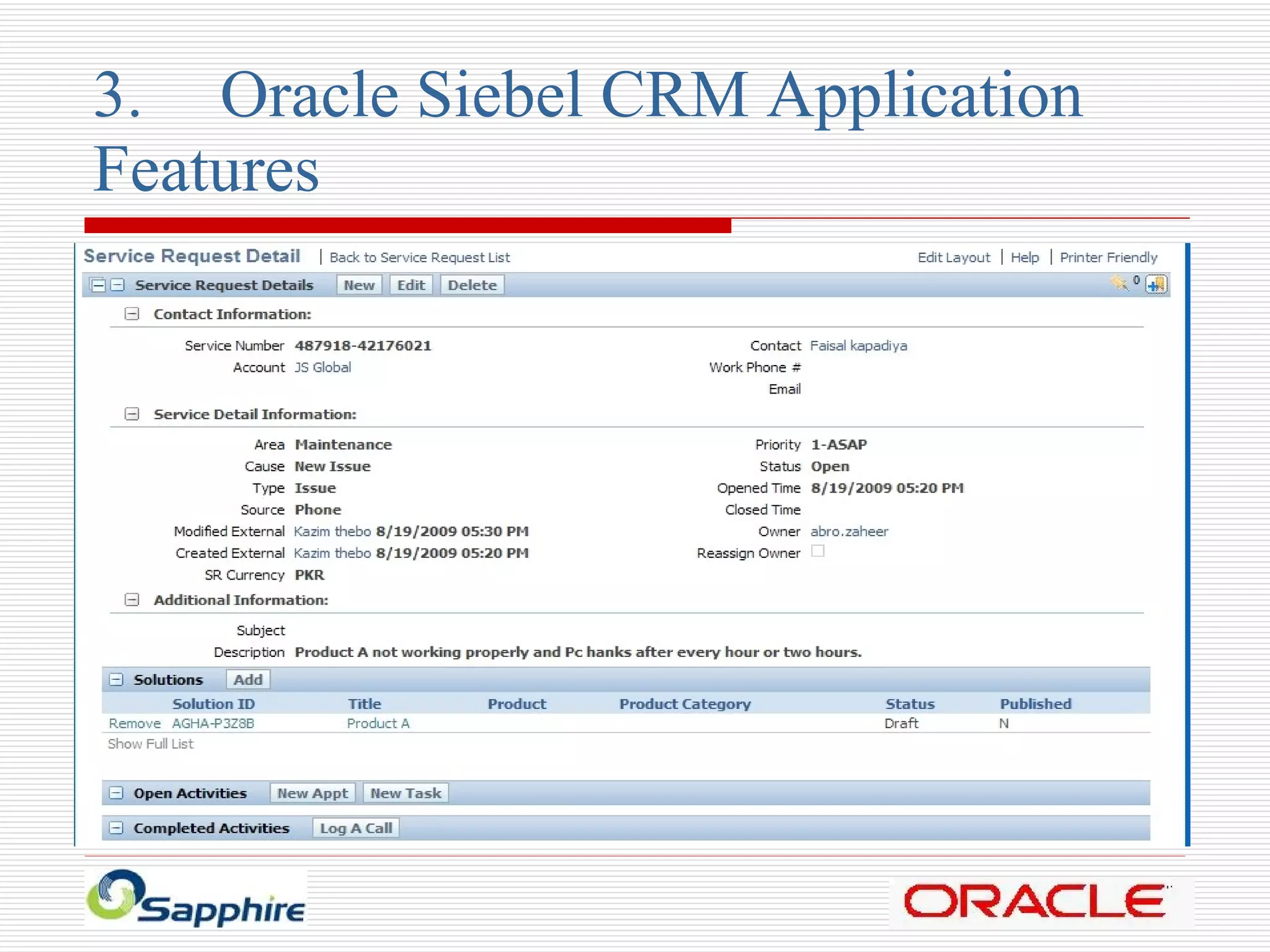Click the description text about Product A
The height and width of the screenshot is (952, 1270).
coord(578,652)
